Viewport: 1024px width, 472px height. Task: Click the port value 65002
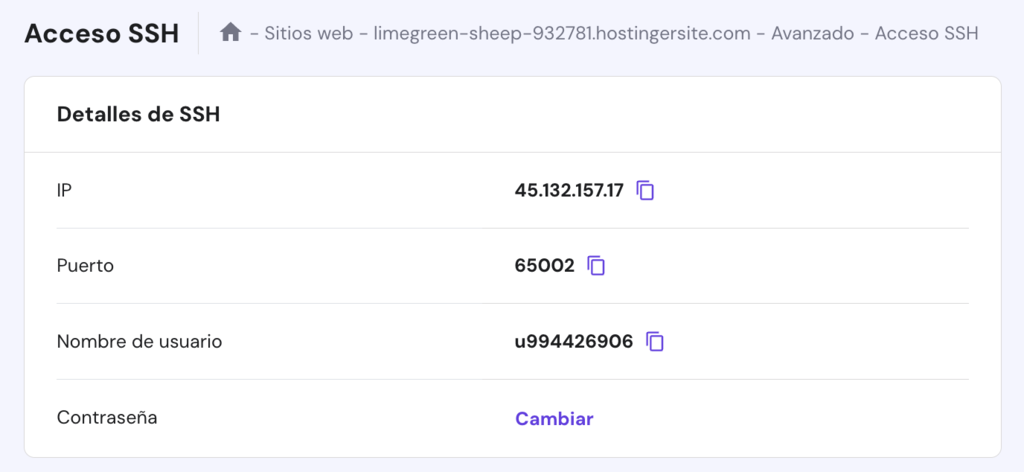coord(544,266)
